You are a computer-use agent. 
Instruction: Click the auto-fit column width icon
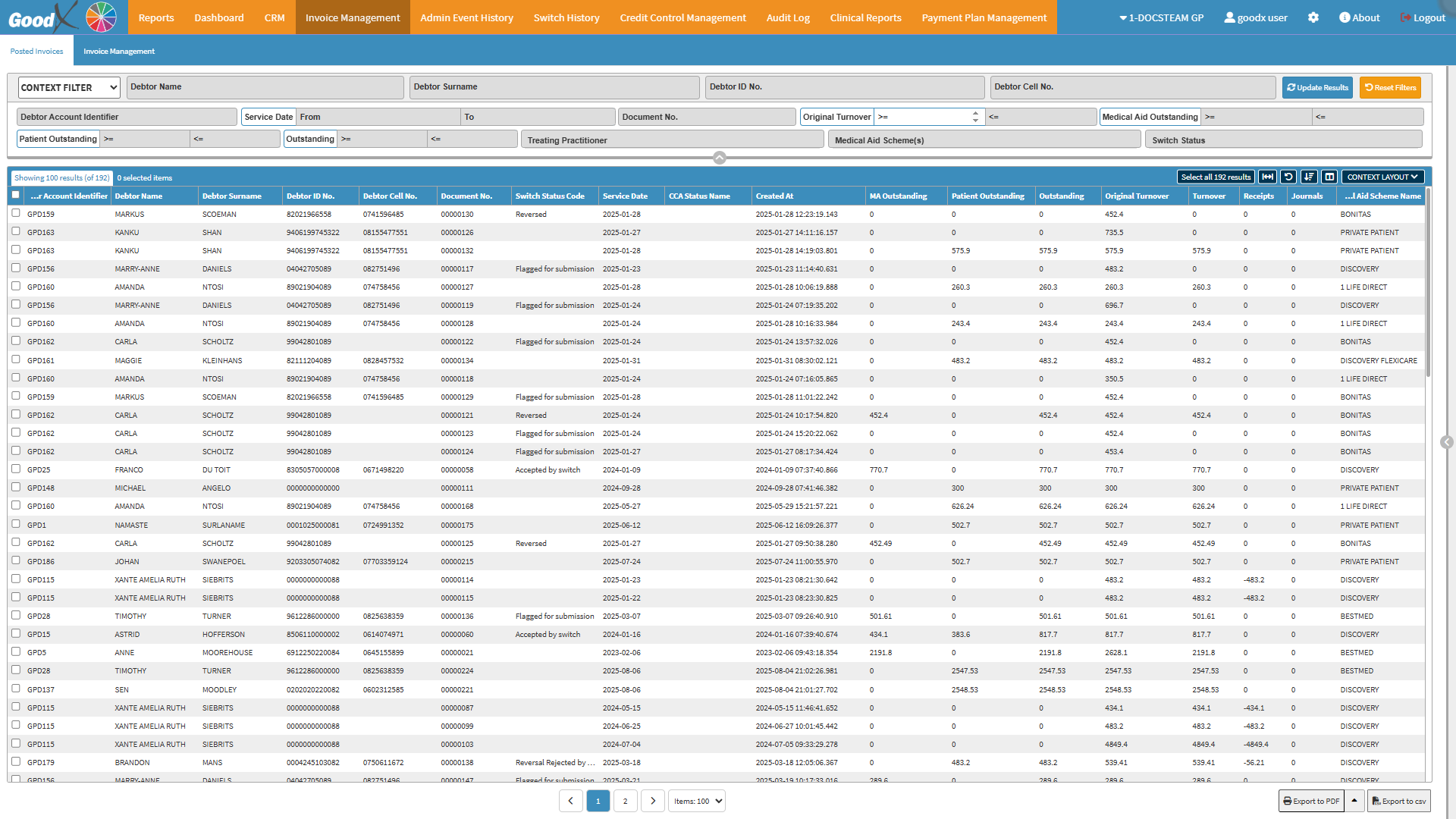1267,177
